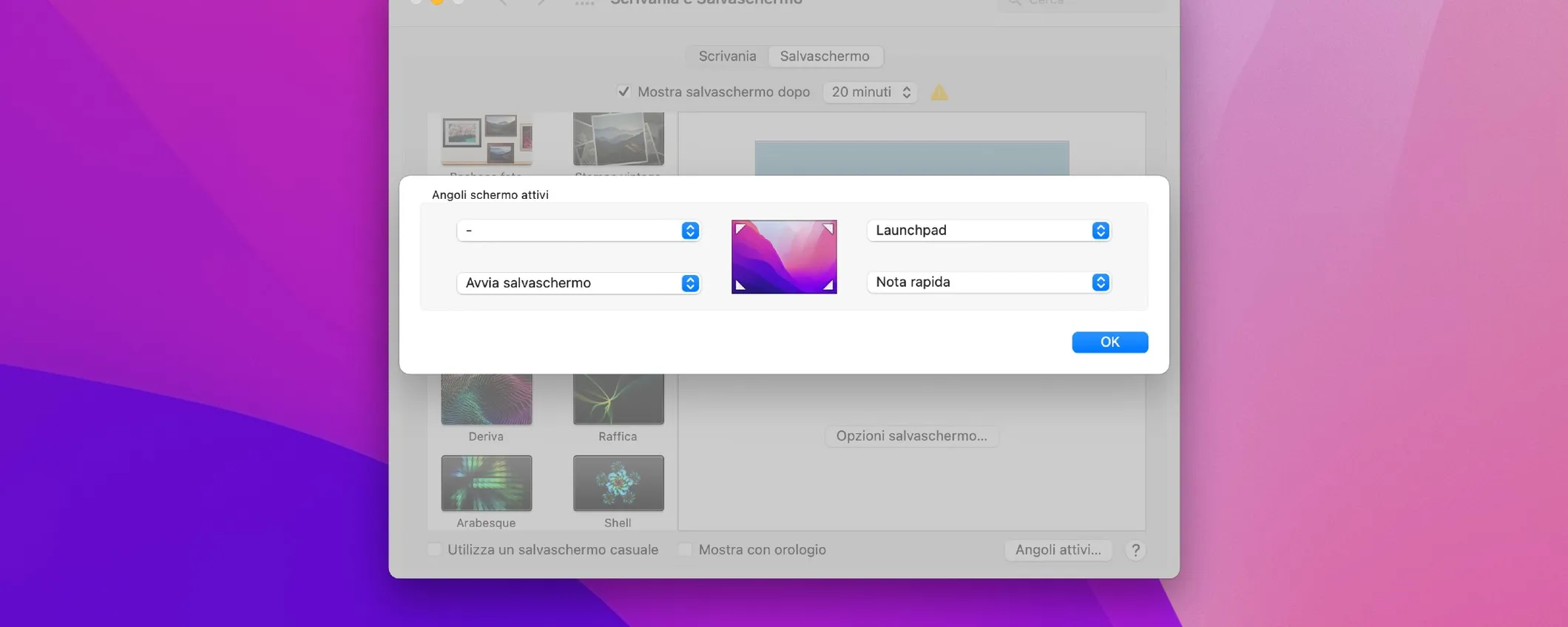The image size is (1568, 627).
Task: Click the Deriva label text
Action: click(x=486, y=437)
